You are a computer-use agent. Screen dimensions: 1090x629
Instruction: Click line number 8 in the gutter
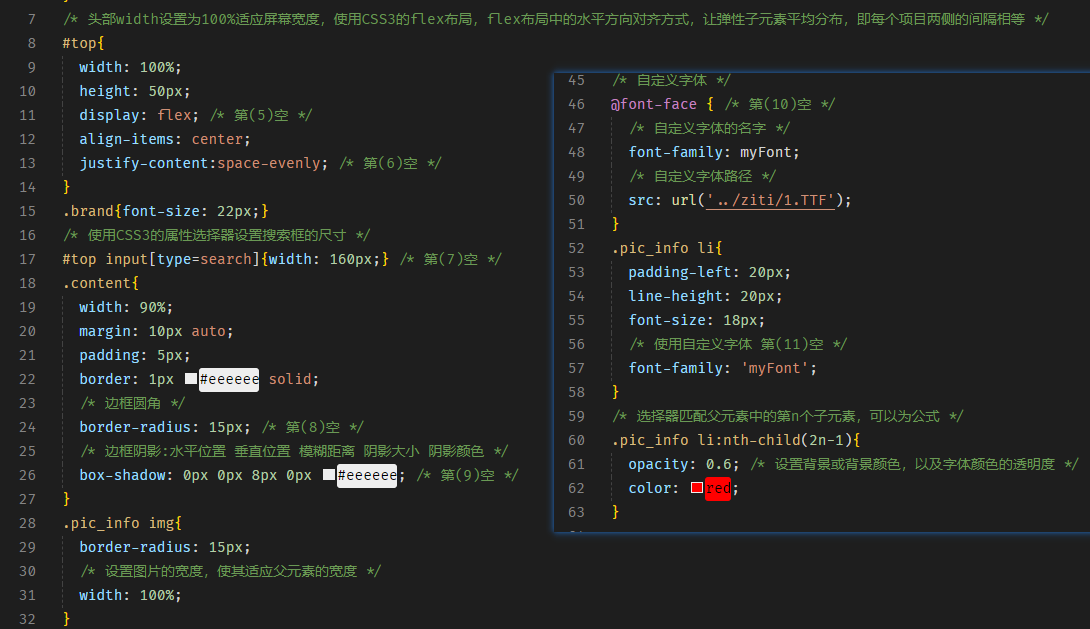pos(32,43)
